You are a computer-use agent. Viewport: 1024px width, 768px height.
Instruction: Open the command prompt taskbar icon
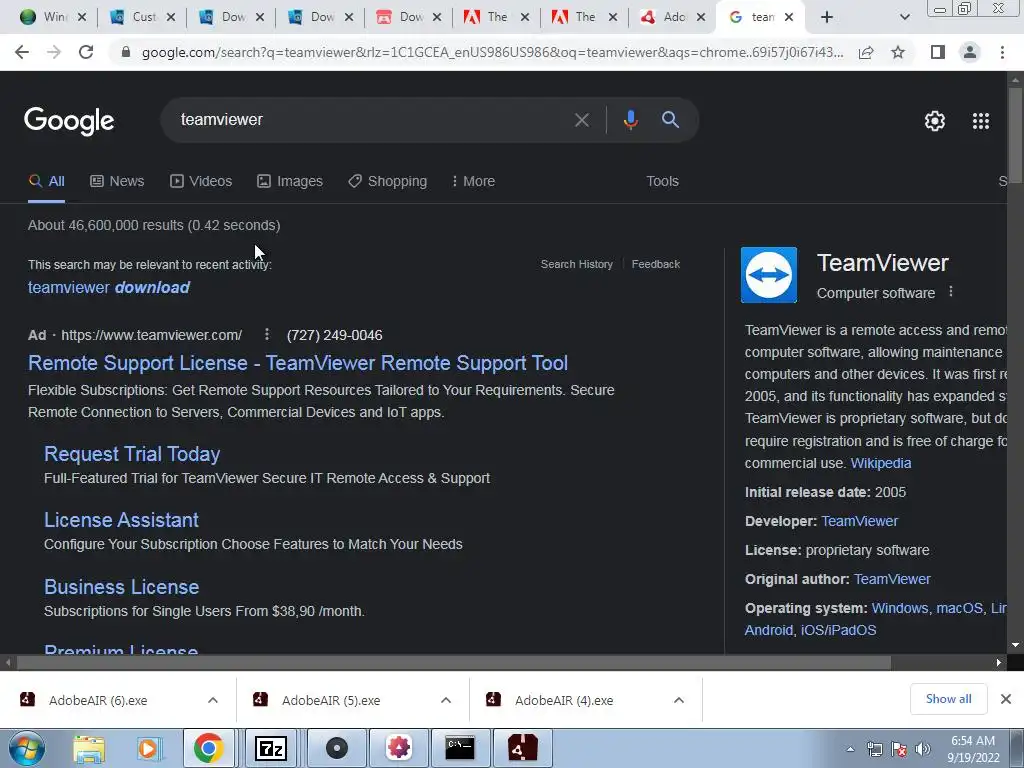point(460,748)
